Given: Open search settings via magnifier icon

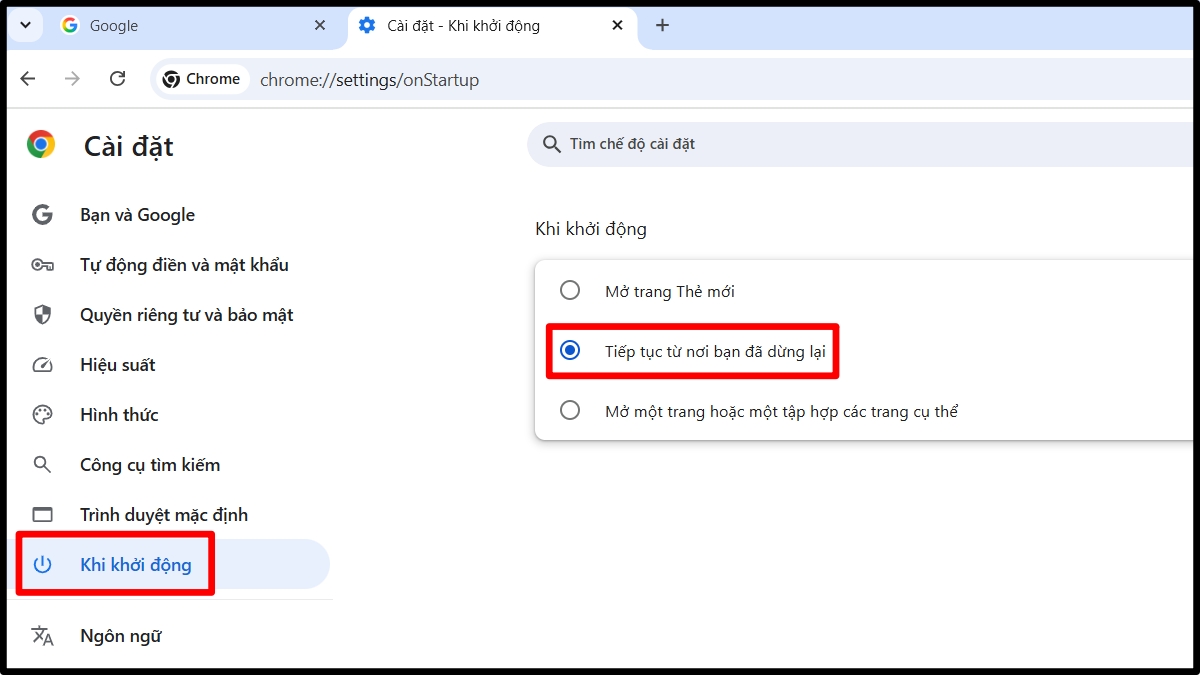Looking at the screenshot, I should tap(41, 464).
